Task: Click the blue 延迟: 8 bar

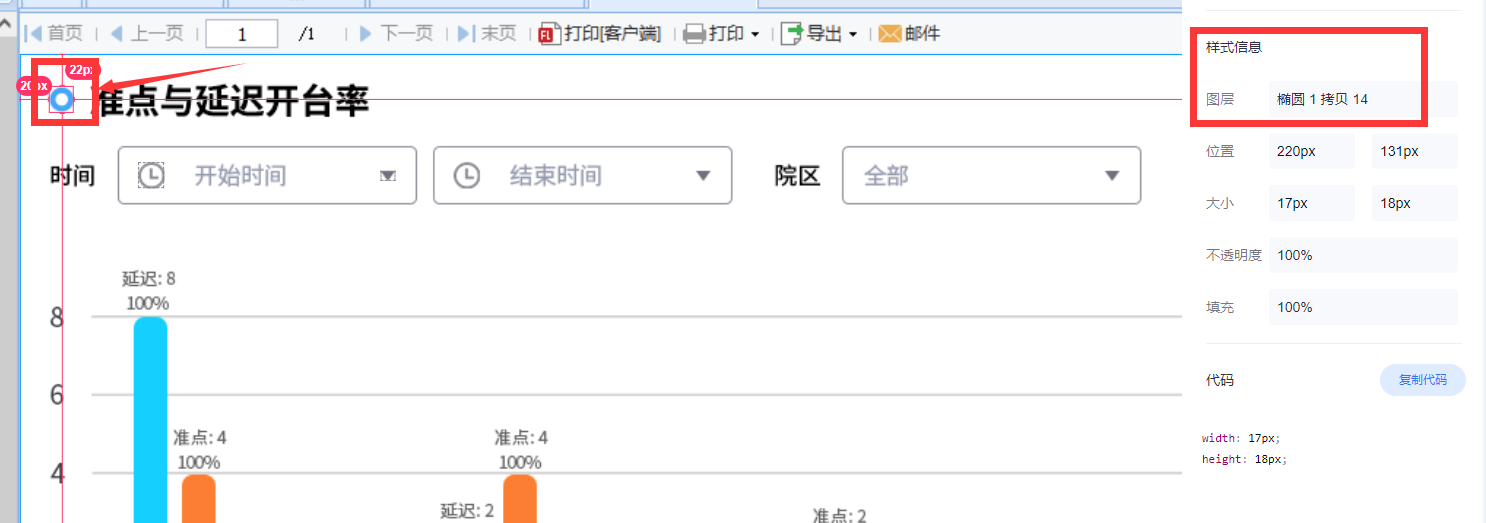Action: click(150, 420)
